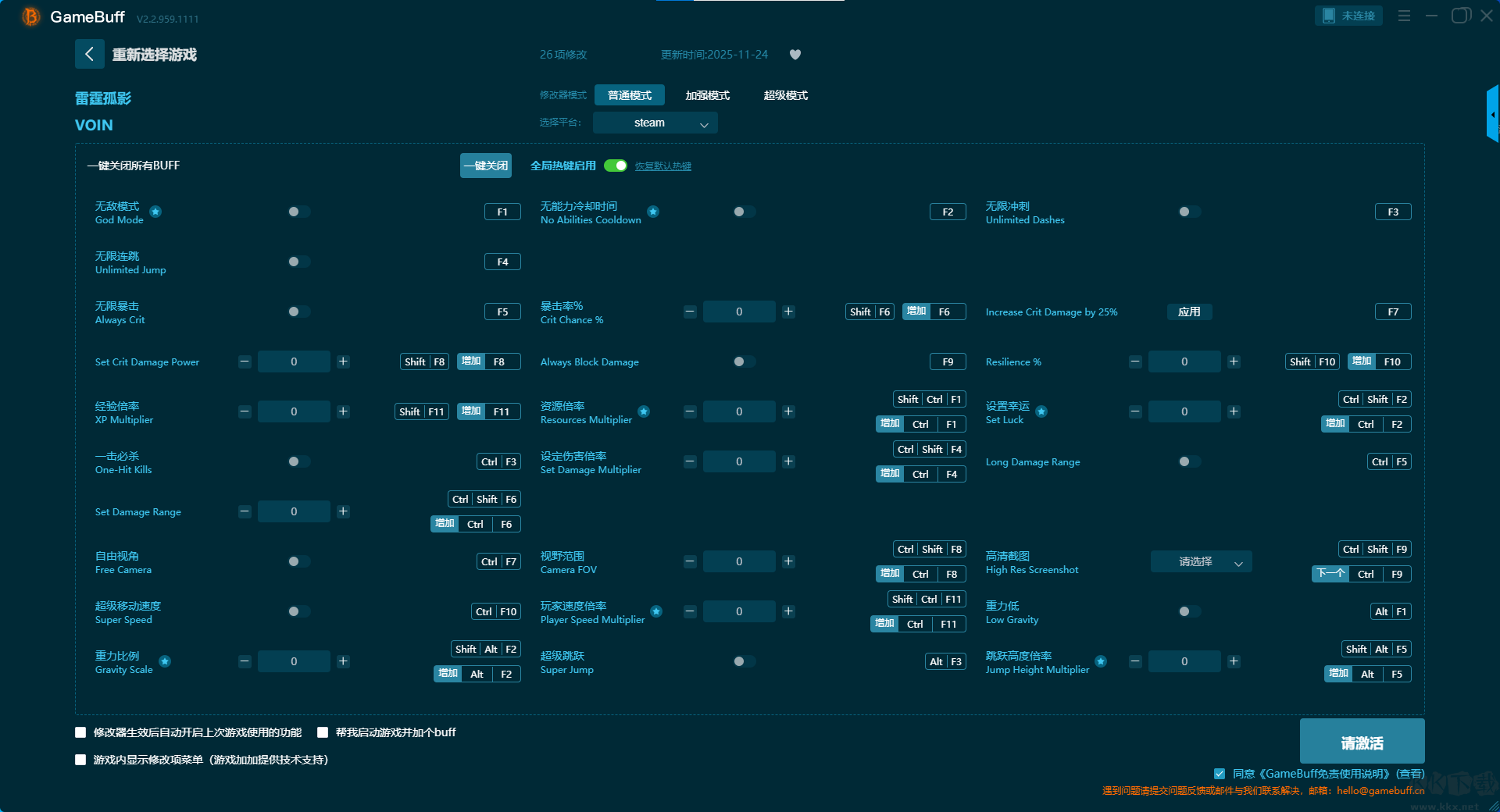Increase Resources Multiplier with plus icon

point(788,411)
